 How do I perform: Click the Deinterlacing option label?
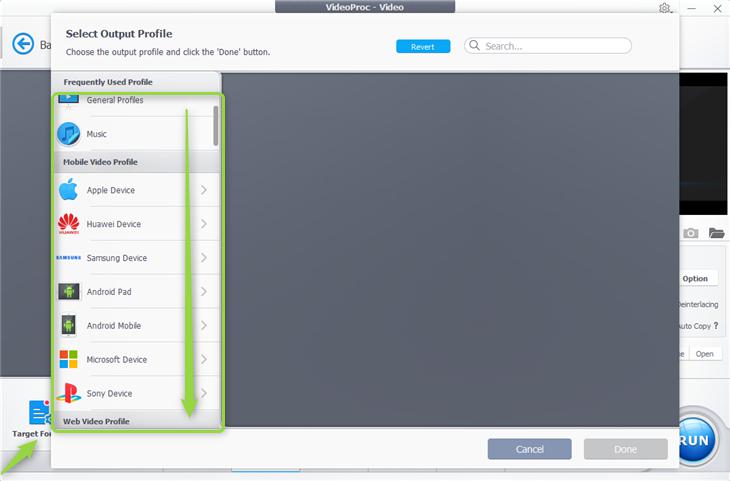pyautogui.click(x=697, y=304)
